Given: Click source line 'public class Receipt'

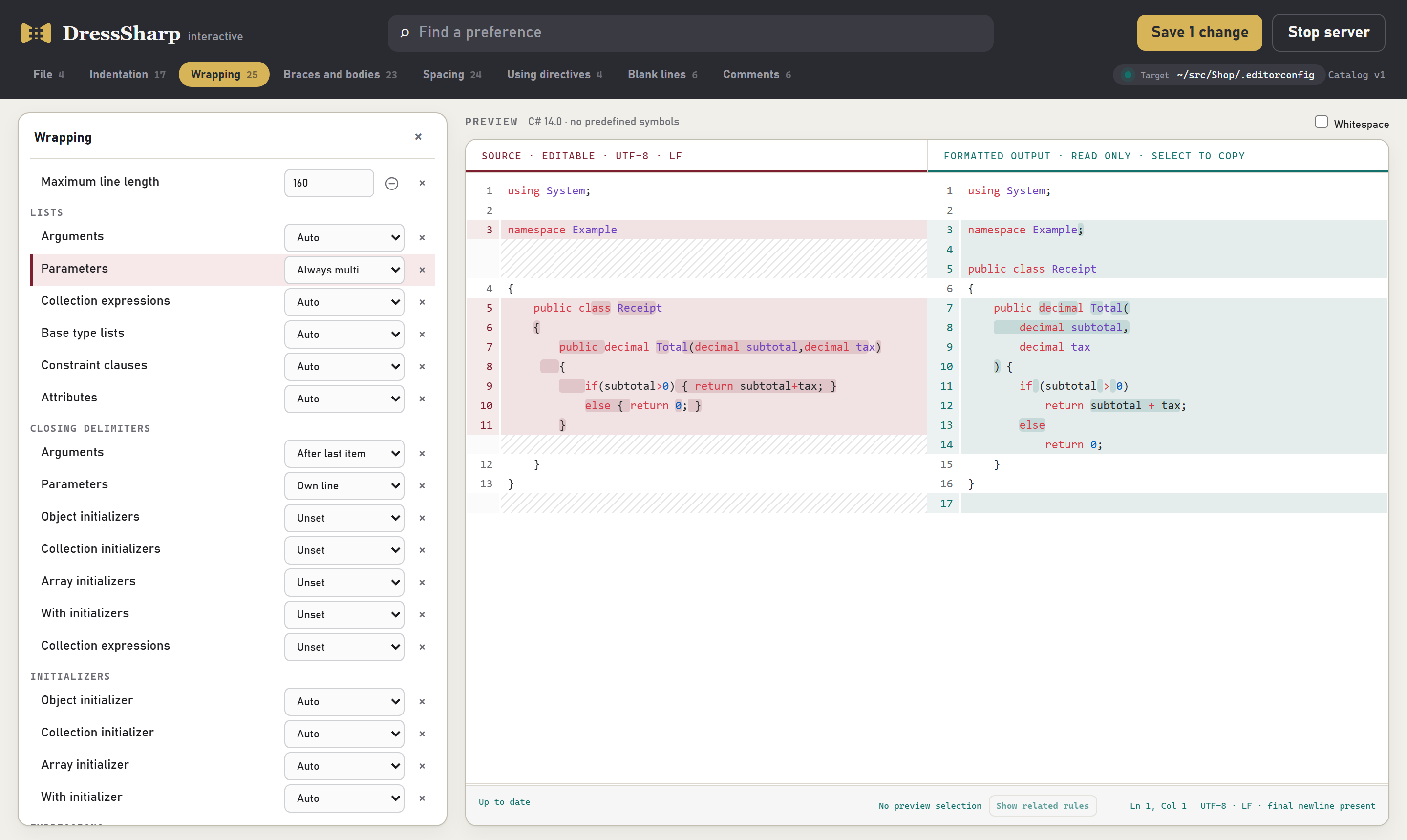Looking at the screenshot, I should pos(597,308).
